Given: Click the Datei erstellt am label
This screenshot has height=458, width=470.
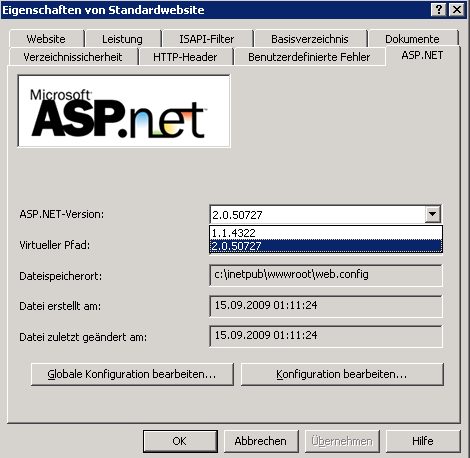Looking at the screenshot, I should tap(60, 306).
